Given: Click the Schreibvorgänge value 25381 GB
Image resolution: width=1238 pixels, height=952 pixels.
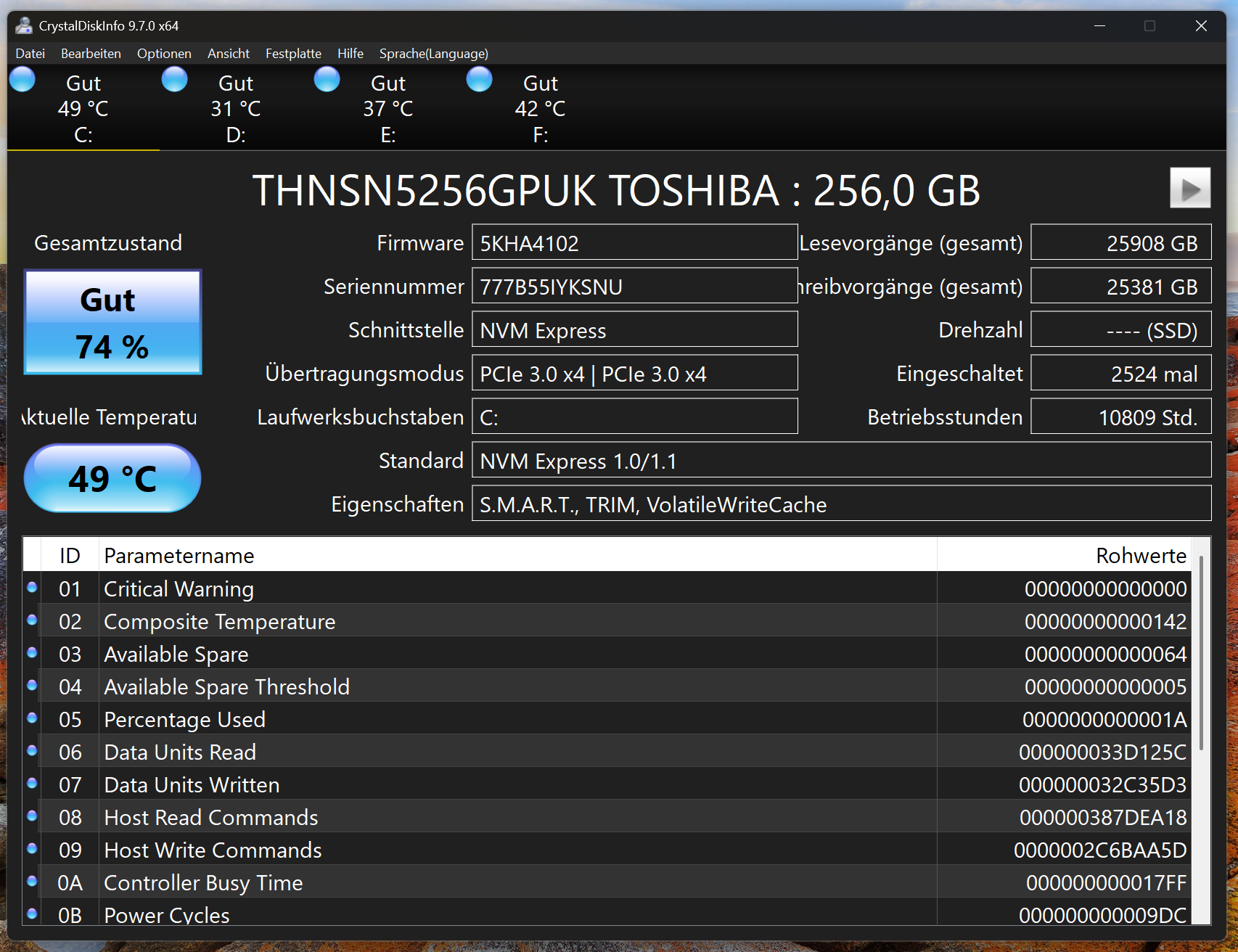Looking at the screenshot, I should pyautogui.click(x=1121, y=286).
